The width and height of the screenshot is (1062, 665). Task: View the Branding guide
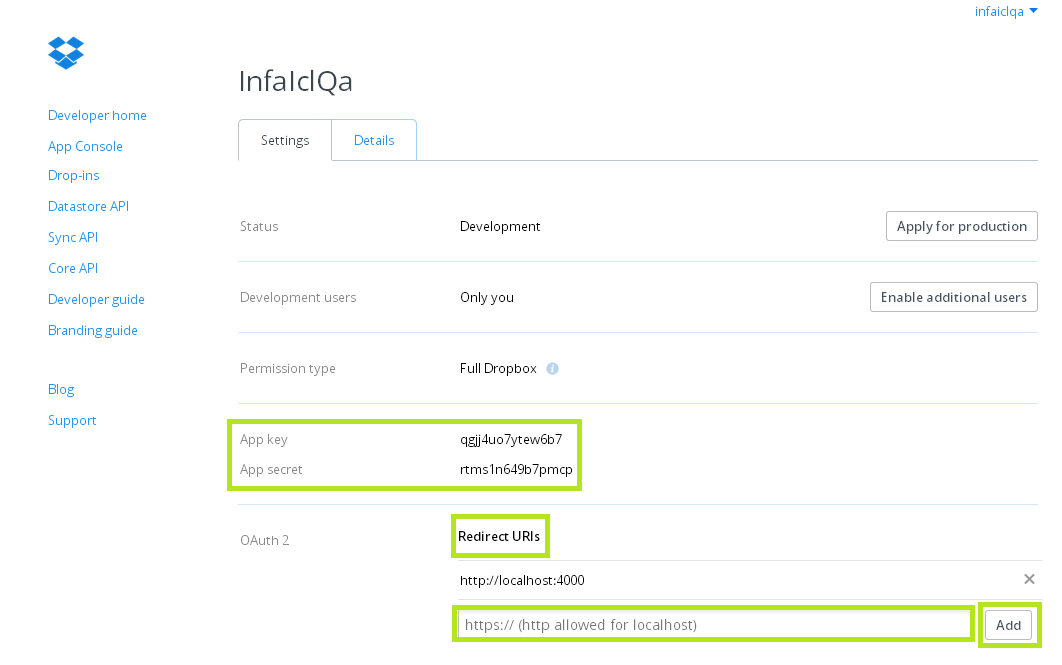click(x=93, y=331)
